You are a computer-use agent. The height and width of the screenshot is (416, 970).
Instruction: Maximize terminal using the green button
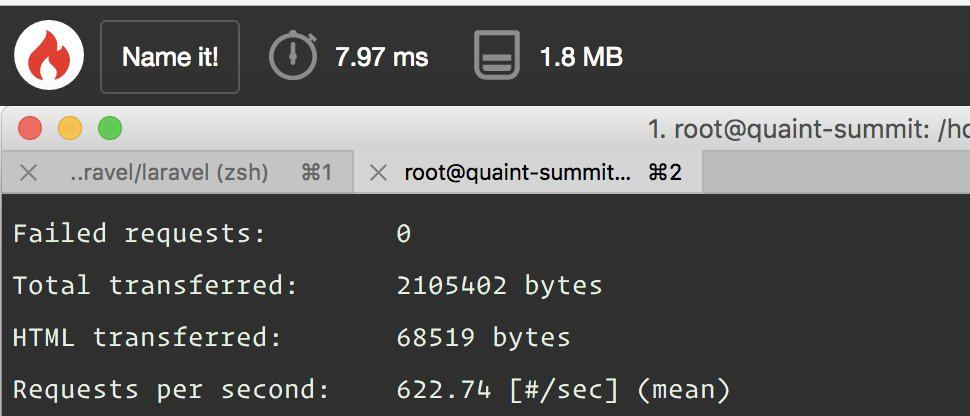tap(109, 129)
